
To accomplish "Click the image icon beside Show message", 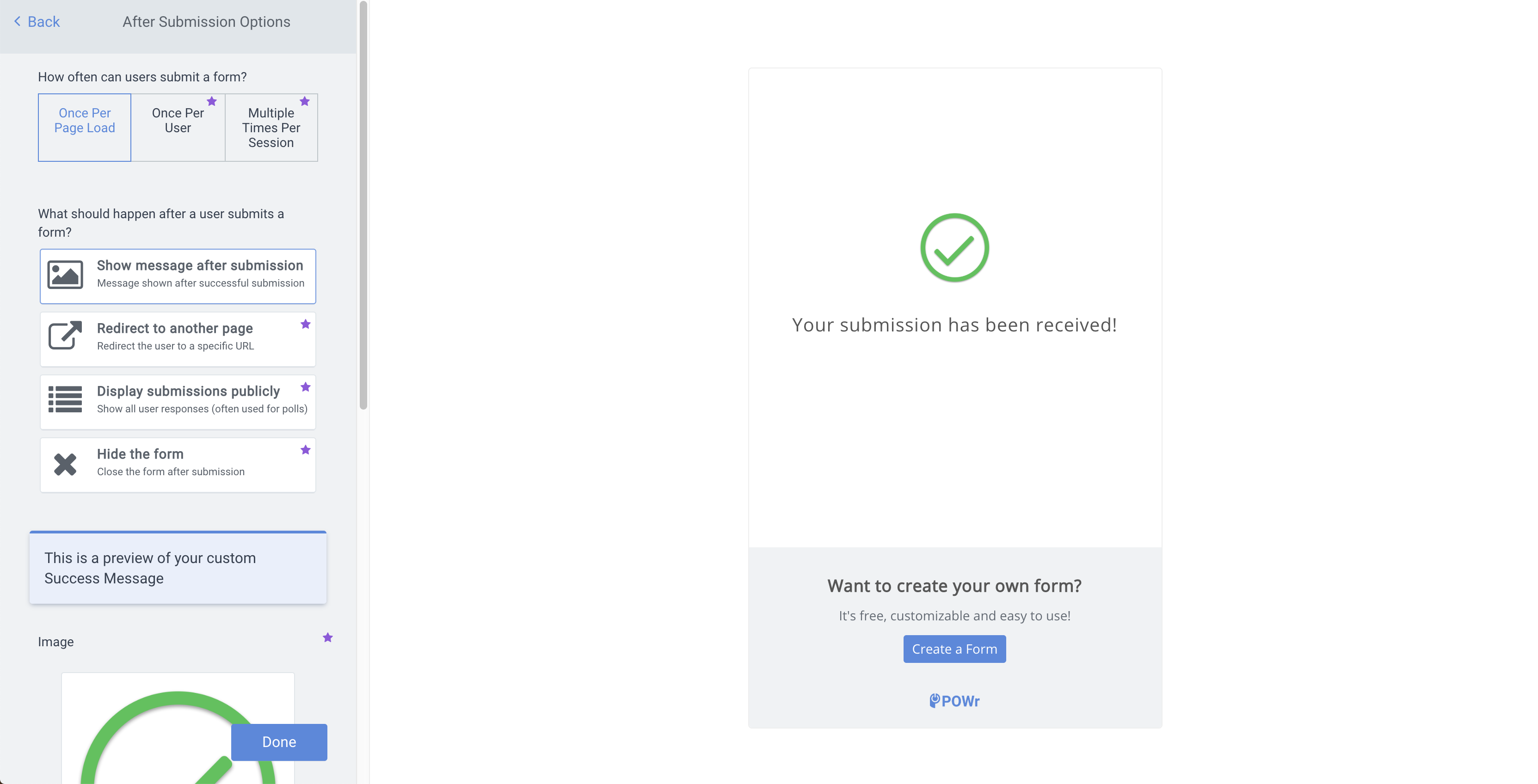I will (65, 275).
